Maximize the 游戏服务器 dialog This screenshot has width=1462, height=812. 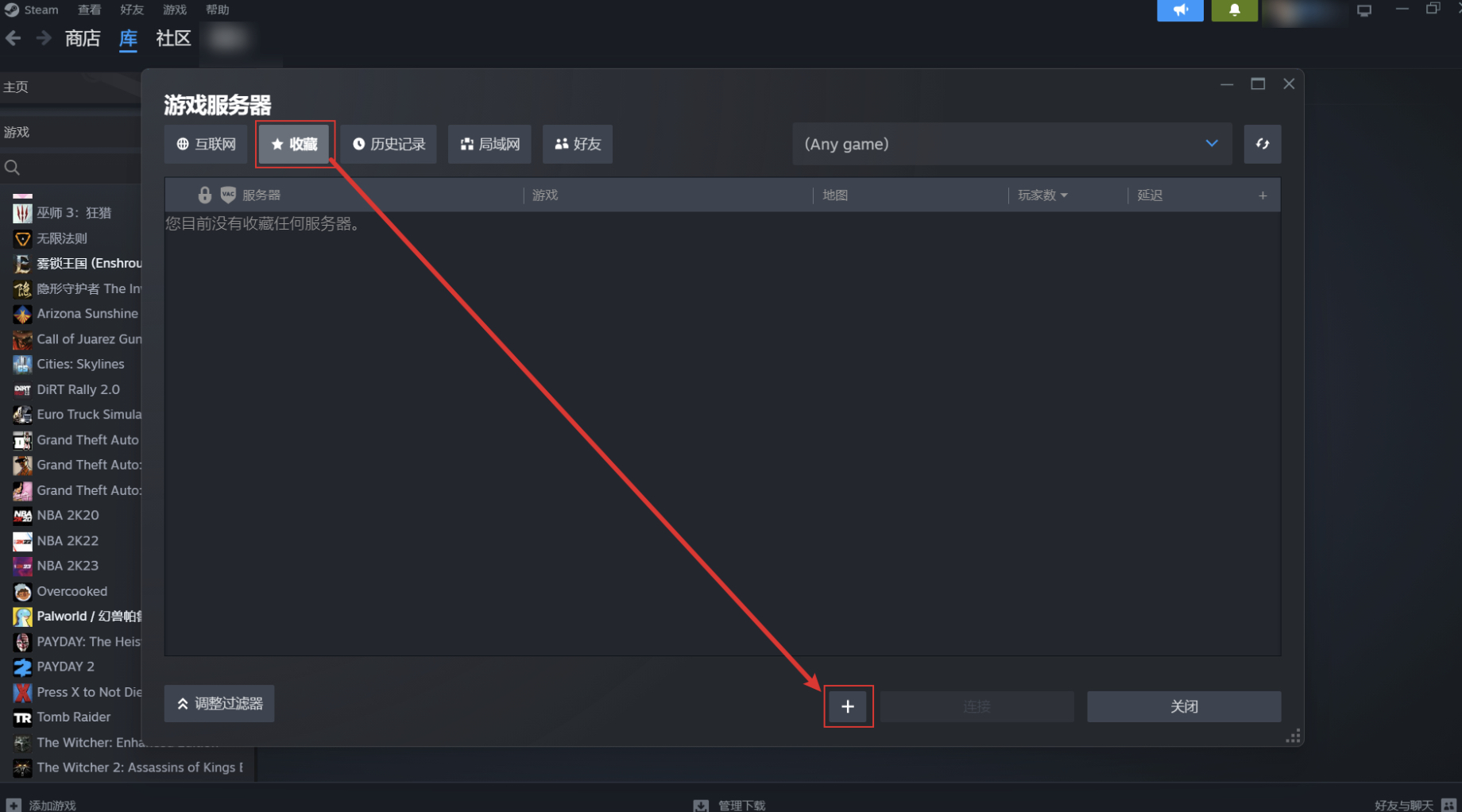(1258, 84)
